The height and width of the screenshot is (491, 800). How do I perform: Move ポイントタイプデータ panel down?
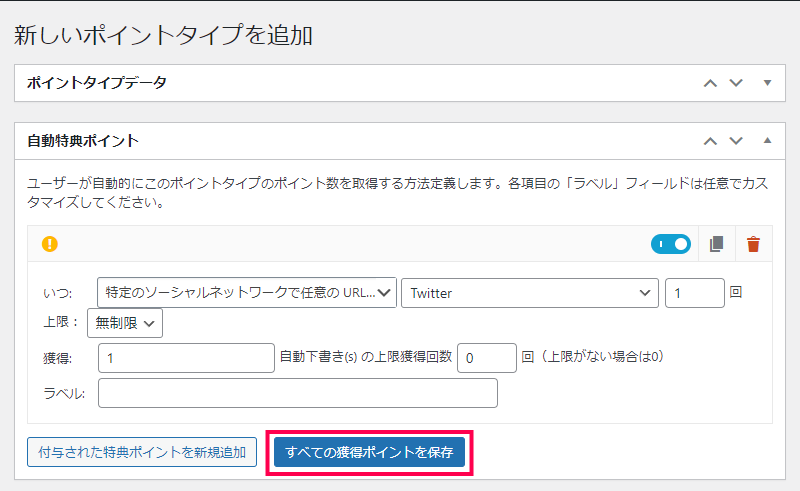pos(736,83)
